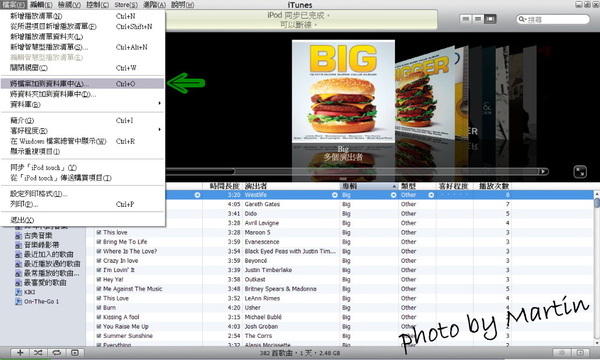Uncheck This love song checkbox
Viewport: 600px width, 360px height.
99,232
